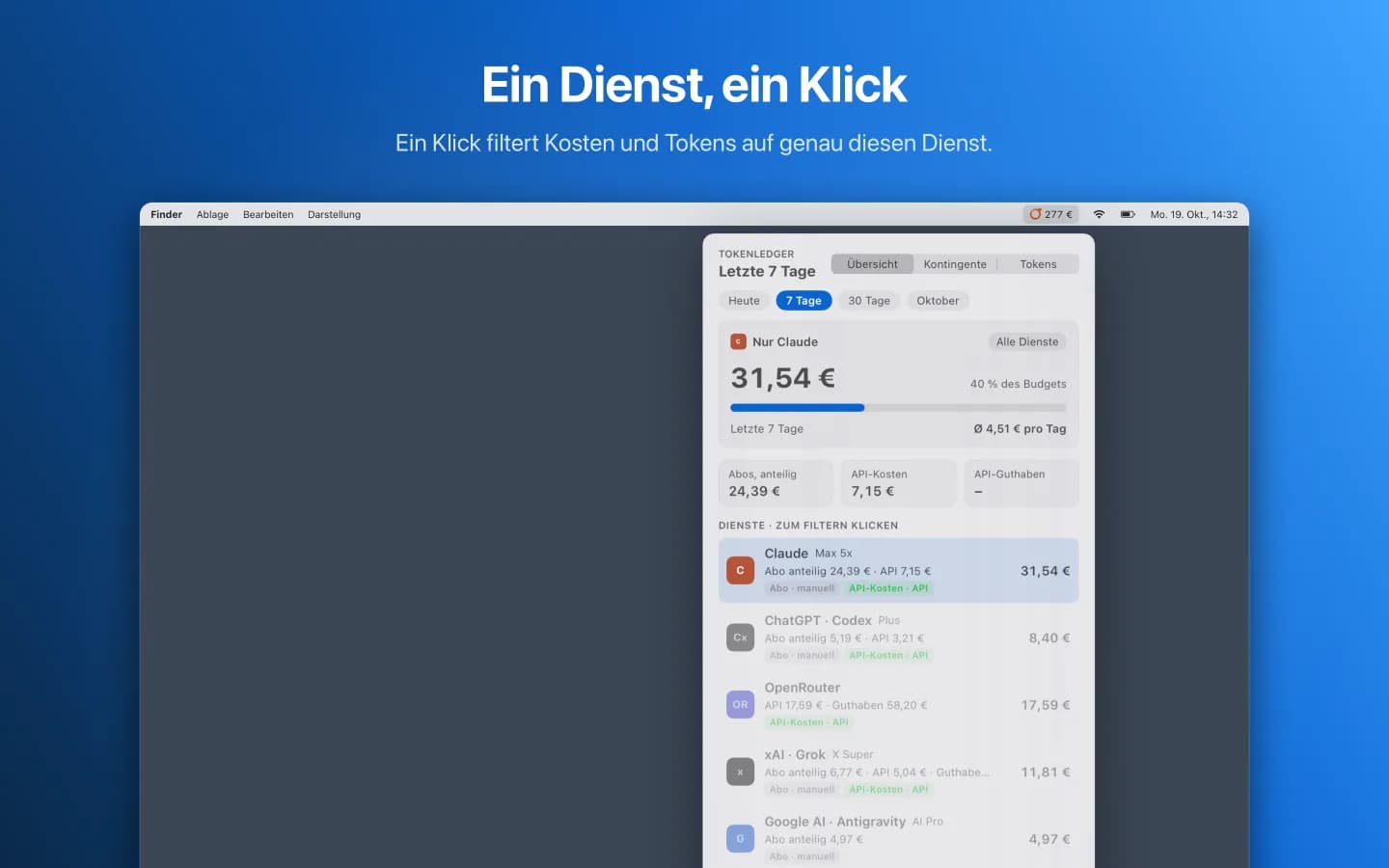Click the API-Guthaben card
This screenshot has height=868, width=1389.
(x=1021, y=483)
